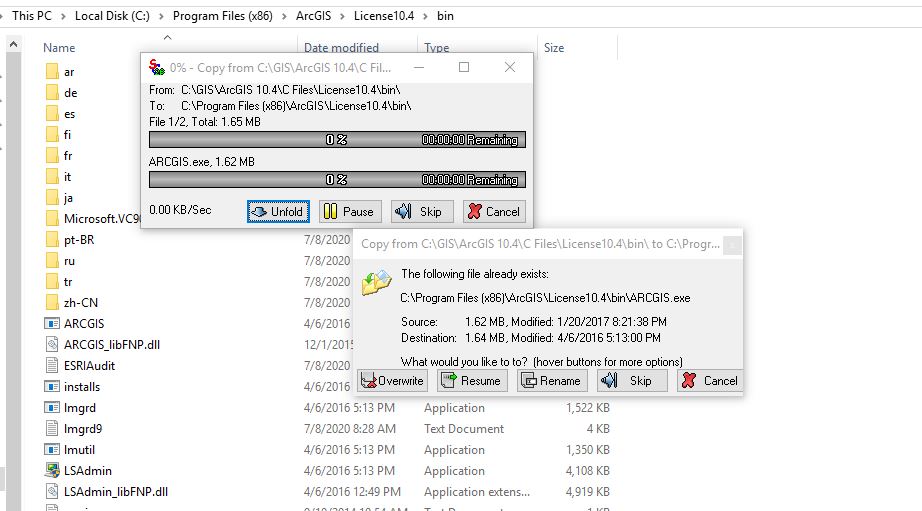Select the LSAdmin_libFNP.dll file icon
922x511 pixels.
click(52, 492)
